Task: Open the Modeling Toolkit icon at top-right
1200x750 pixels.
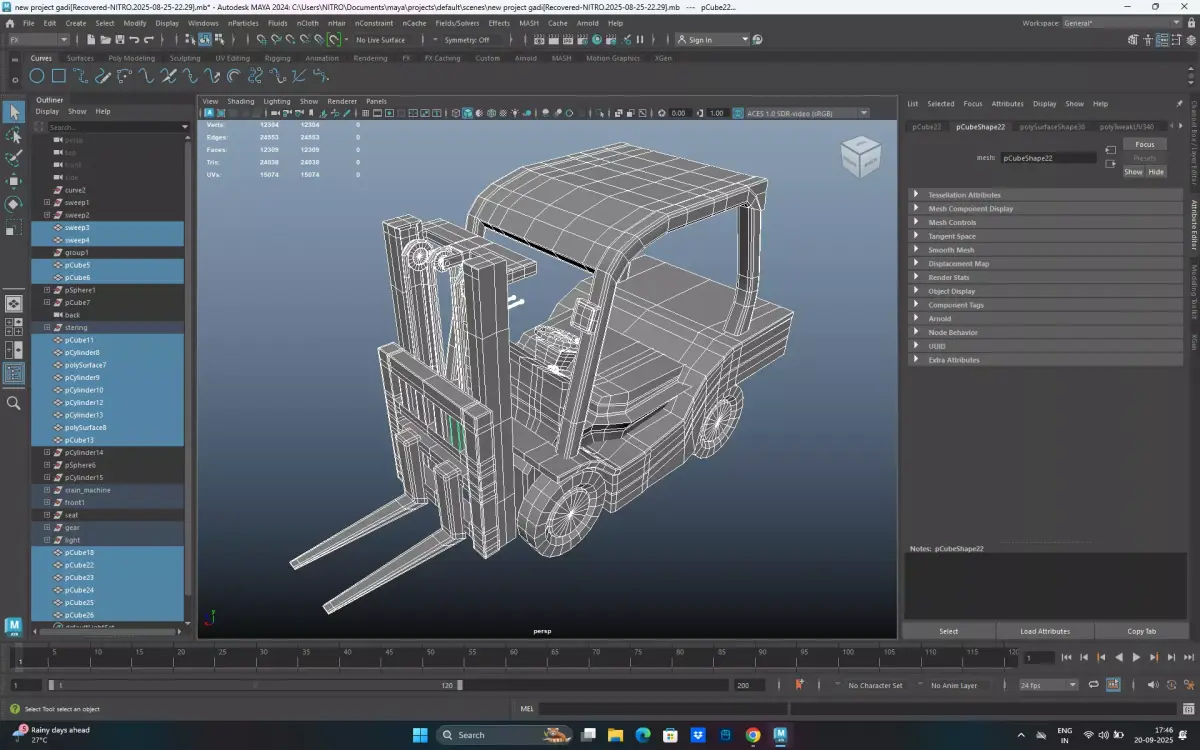Action: click(1133, 40)
